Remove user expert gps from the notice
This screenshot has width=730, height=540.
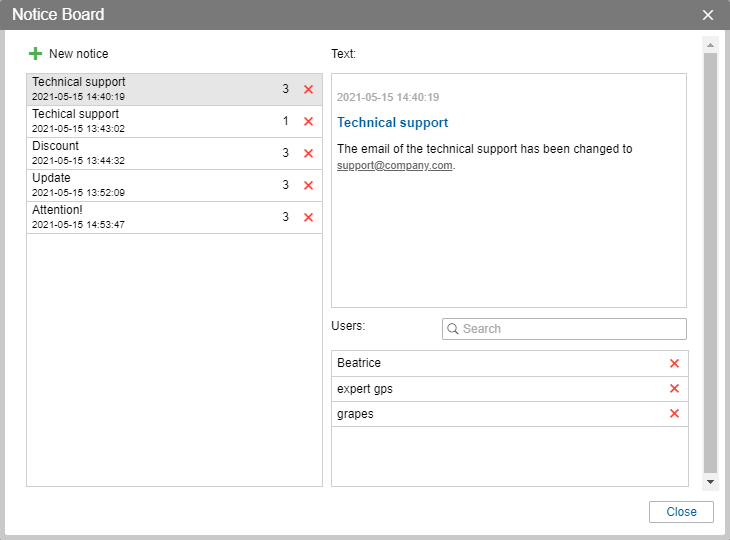coord(674,389)
